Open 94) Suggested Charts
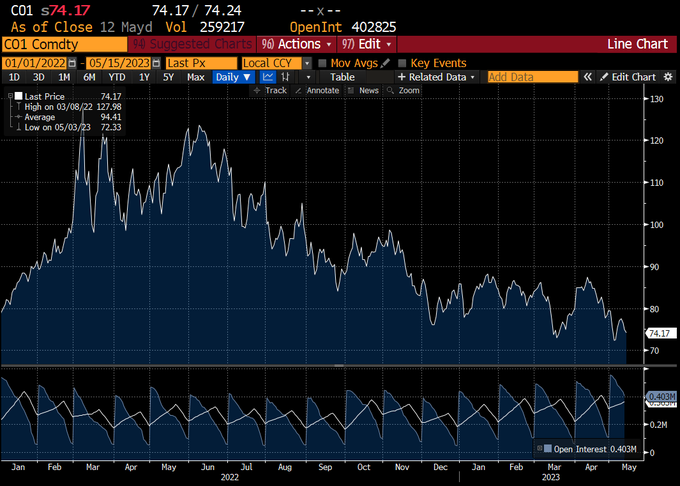Viewport: 680px width, 486px height. coord(192,44)
